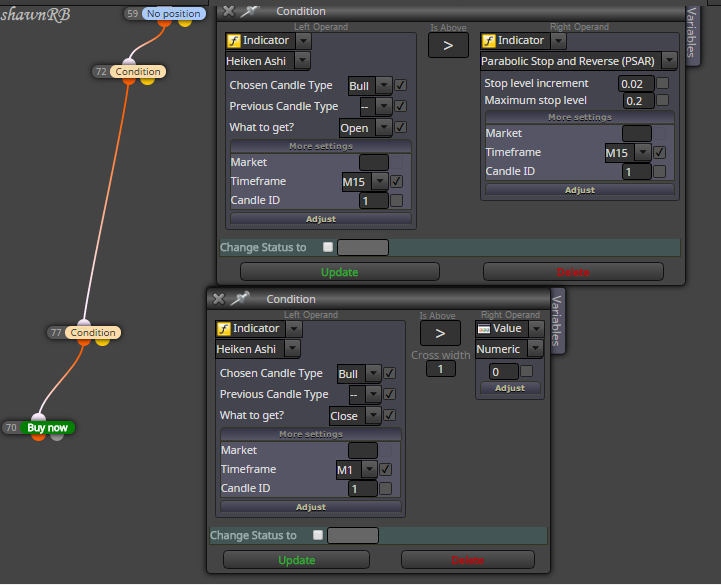Open the M1 timeframe dropdown in lower panel
721x585 pixels.
(x=369, y=470)
